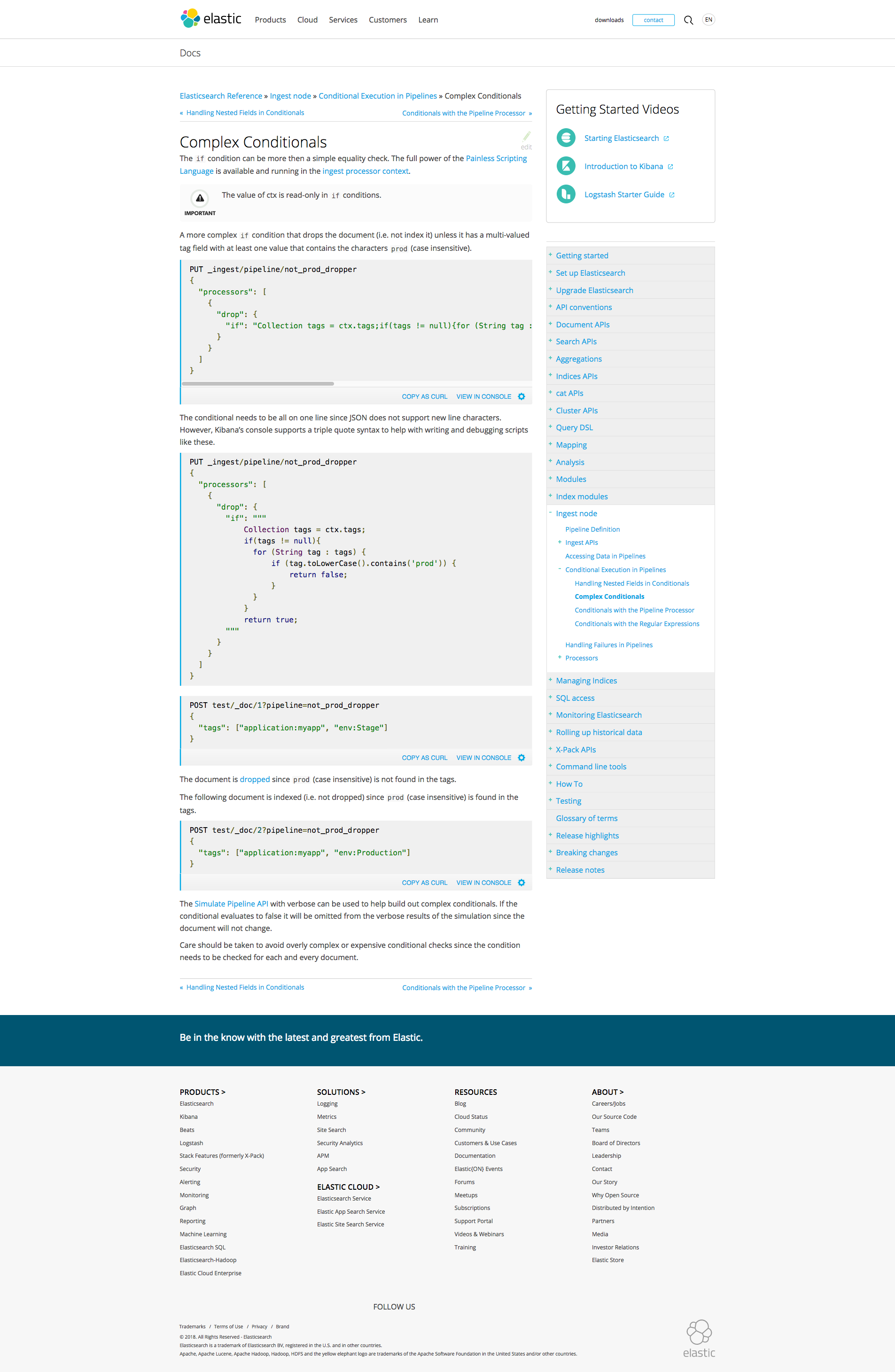Image resolution: width=895 pixels, height=1372 pixels.
Task: Expand the Query DSL section
Action: (550, 426)
